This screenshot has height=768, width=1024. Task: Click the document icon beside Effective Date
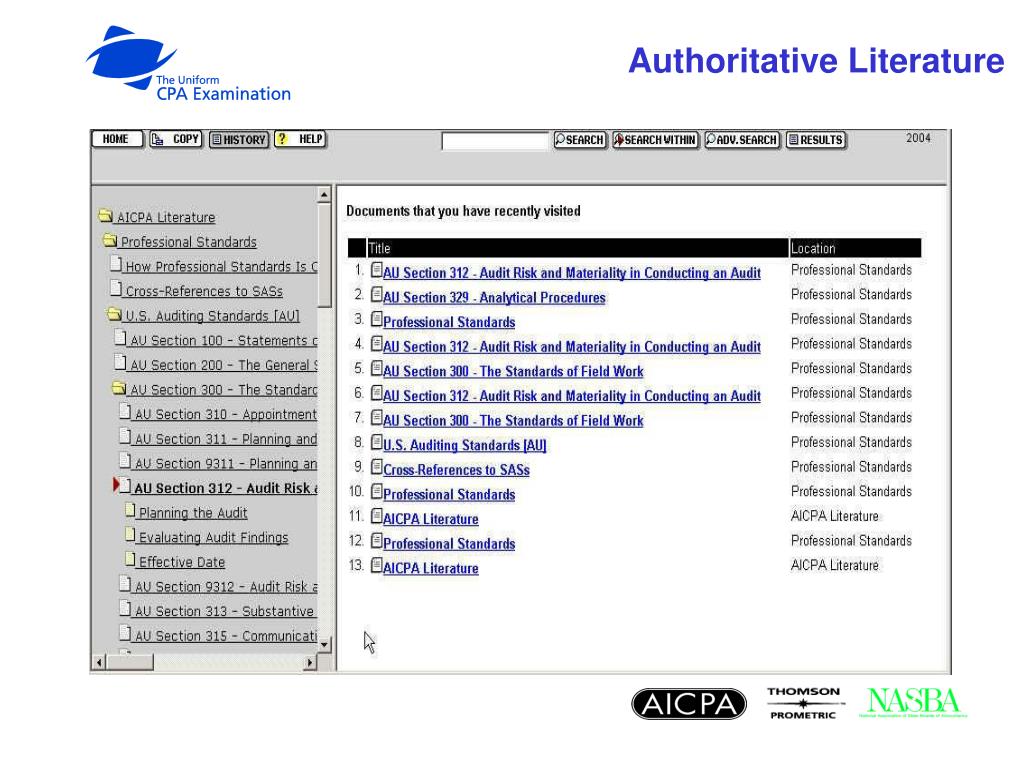(x=131, y=560)
